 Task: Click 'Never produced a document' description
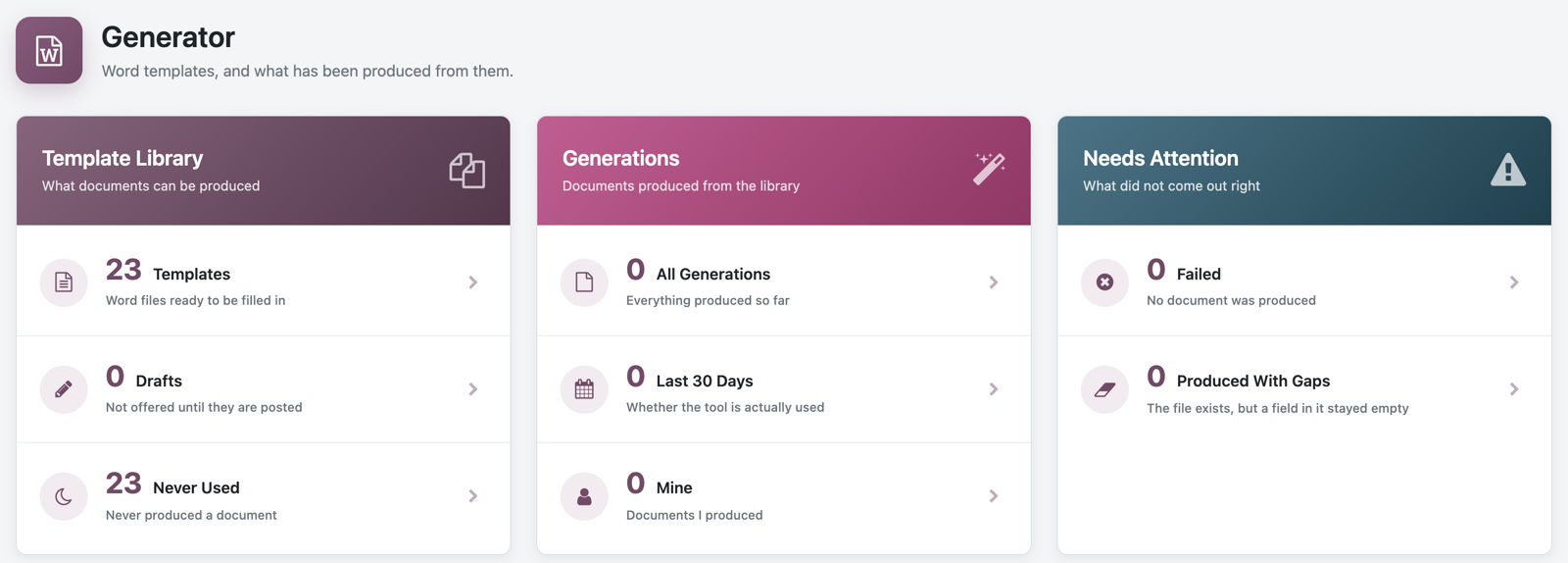click(191, 515)
